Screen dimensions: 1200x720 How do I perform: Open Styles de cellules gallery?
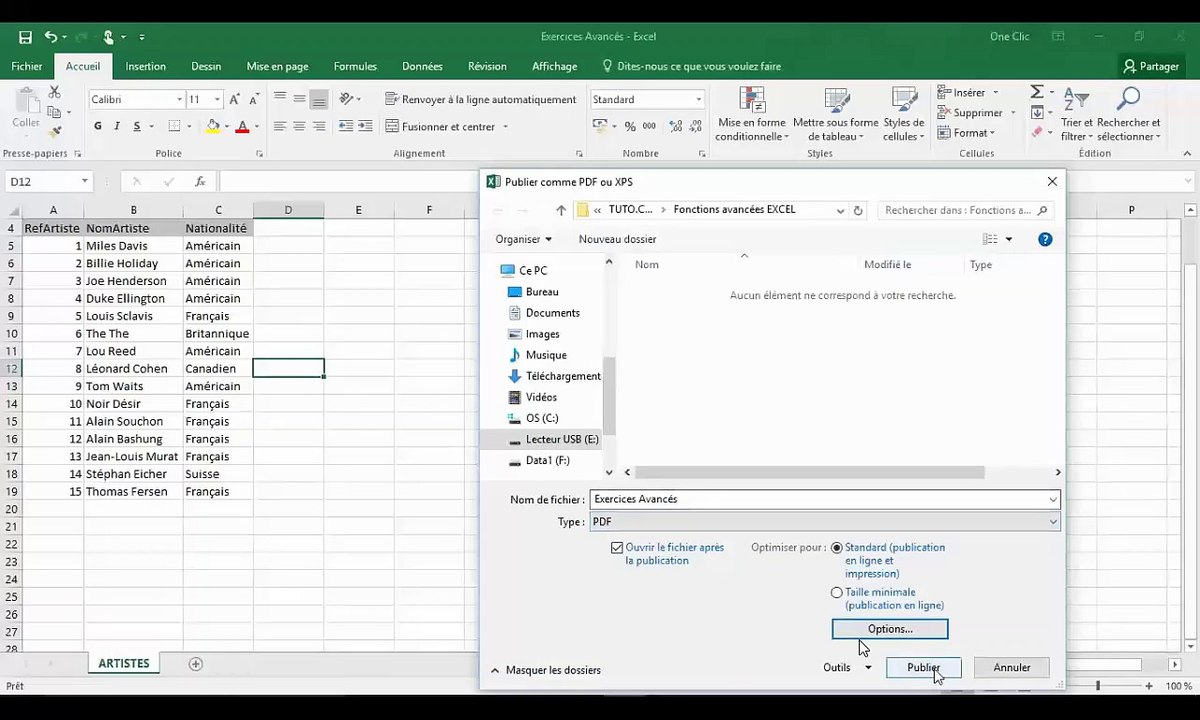(x=904, y=114)
